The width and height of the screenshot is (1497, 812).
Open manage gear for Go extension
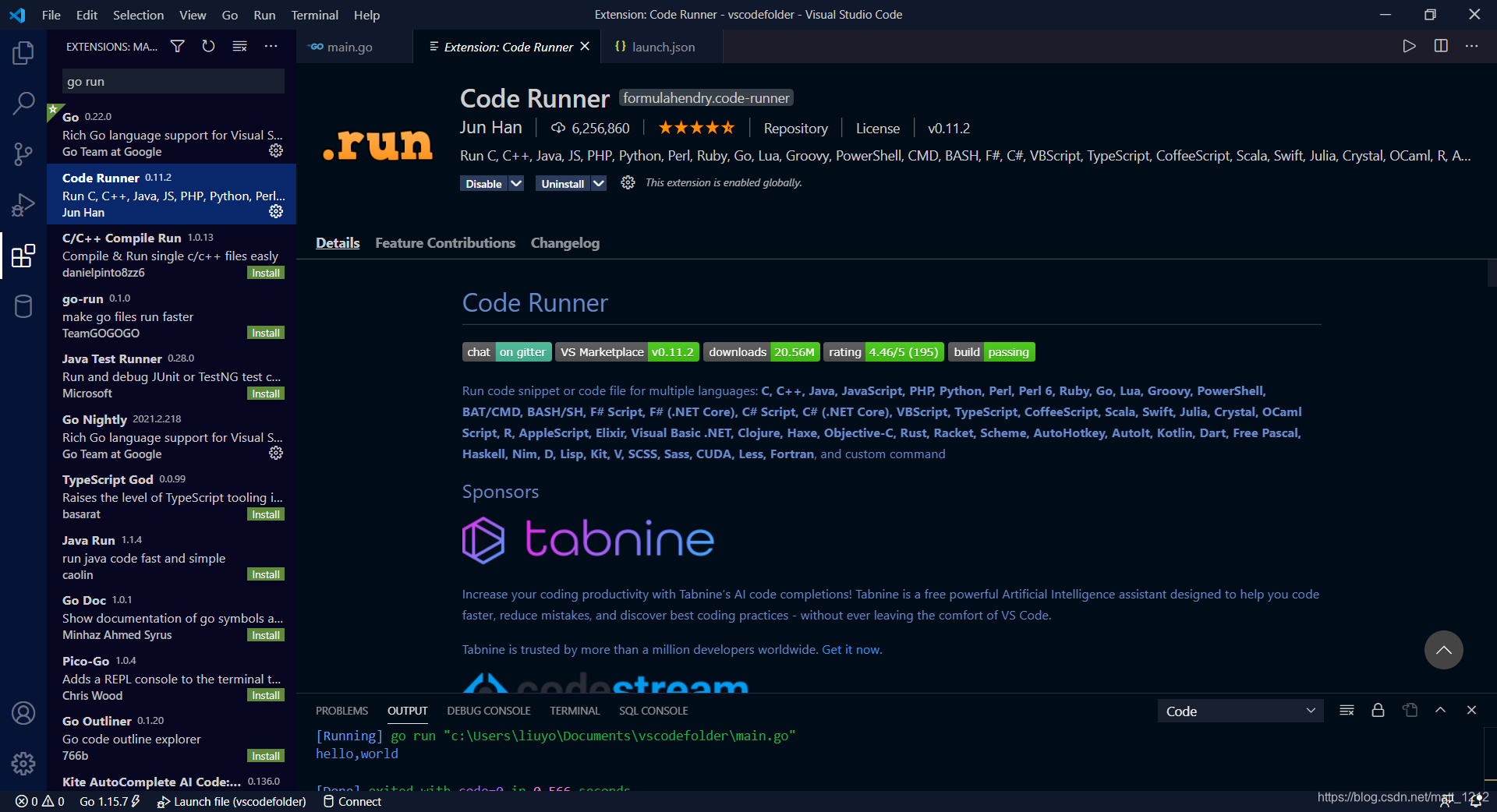[276, 150]
